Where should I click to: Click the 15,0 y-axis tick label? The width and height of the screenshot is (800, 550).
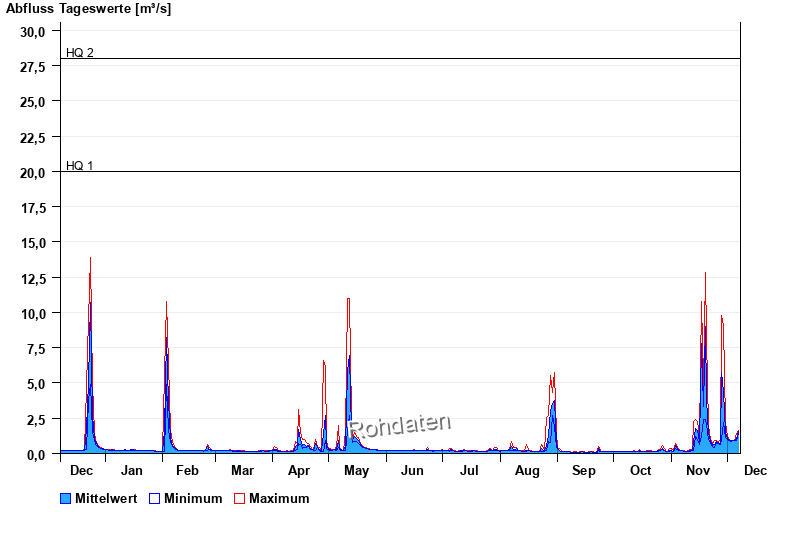33,243
